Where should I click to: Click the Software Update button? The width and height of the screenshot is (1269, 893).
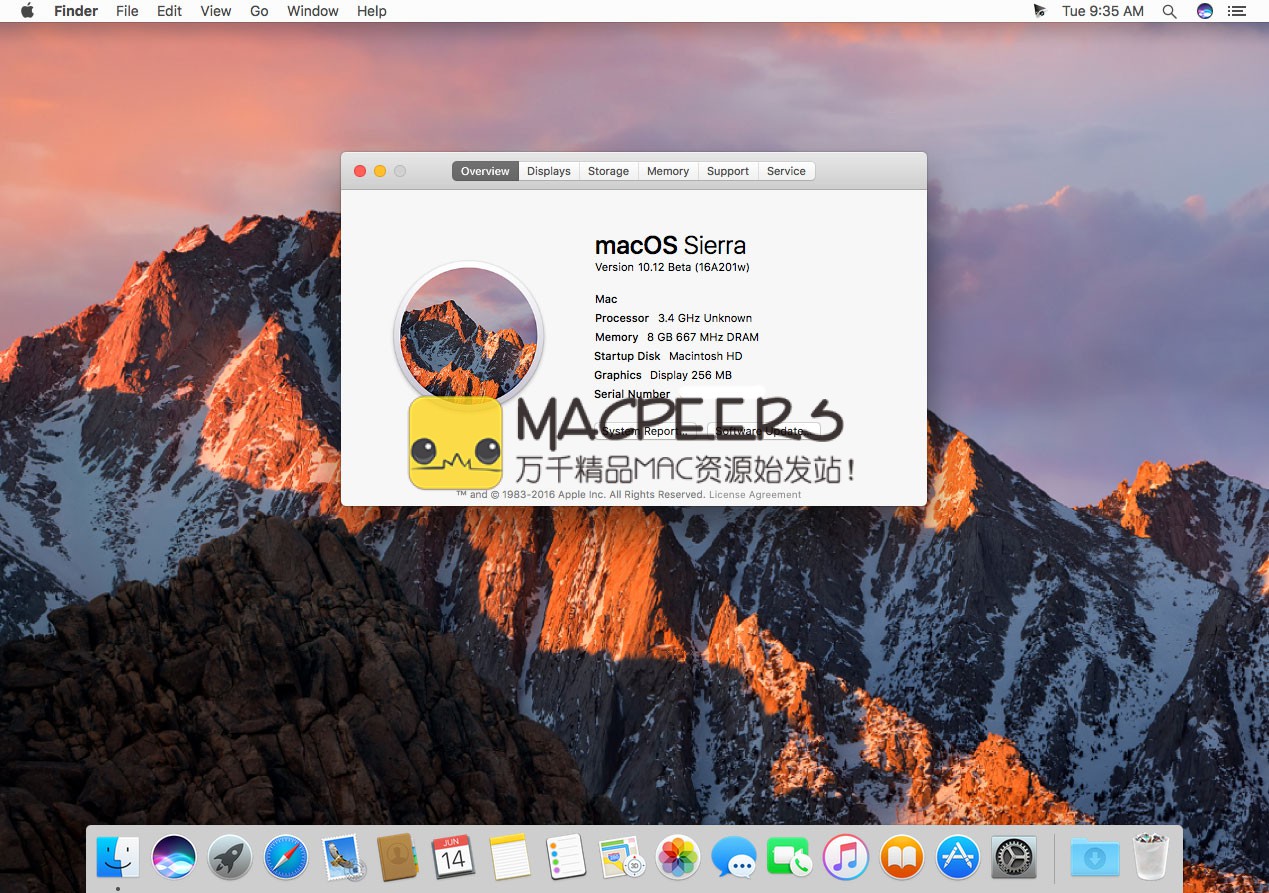click(x=764, y=431)
